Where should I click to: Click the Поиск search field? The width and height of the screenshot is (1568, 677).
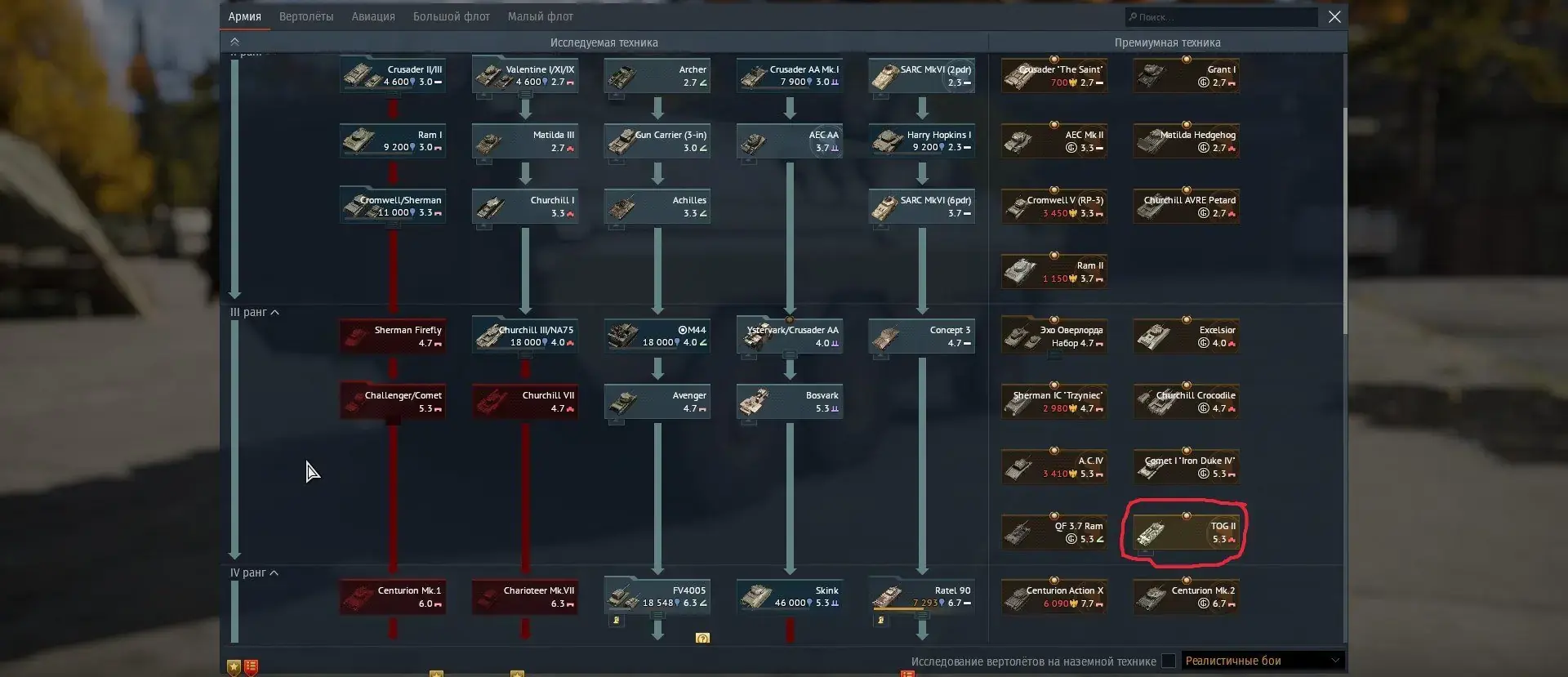[1221, 17]
